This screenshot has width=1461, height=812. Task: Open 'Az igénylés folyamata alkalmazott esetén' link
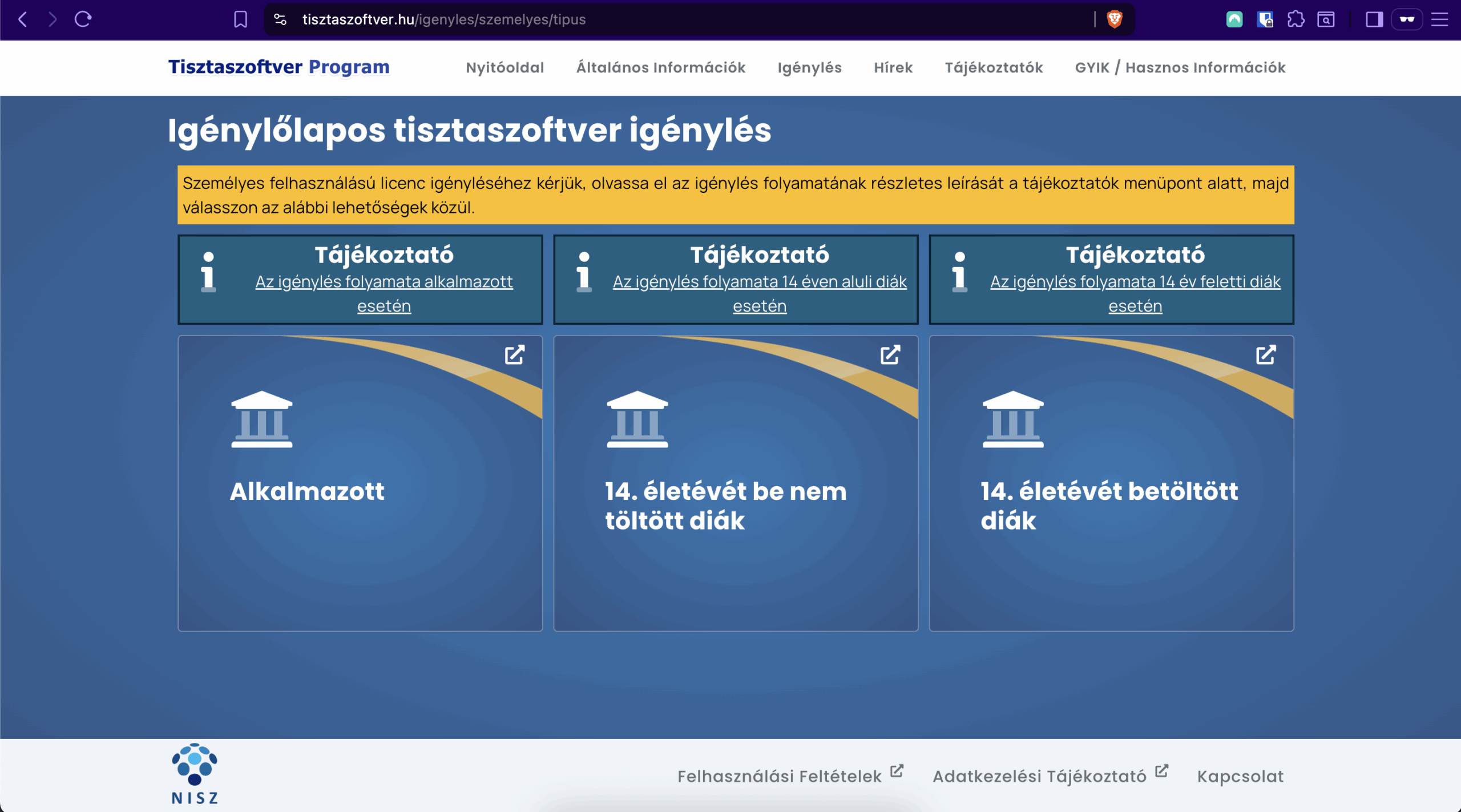coord(384,293)
